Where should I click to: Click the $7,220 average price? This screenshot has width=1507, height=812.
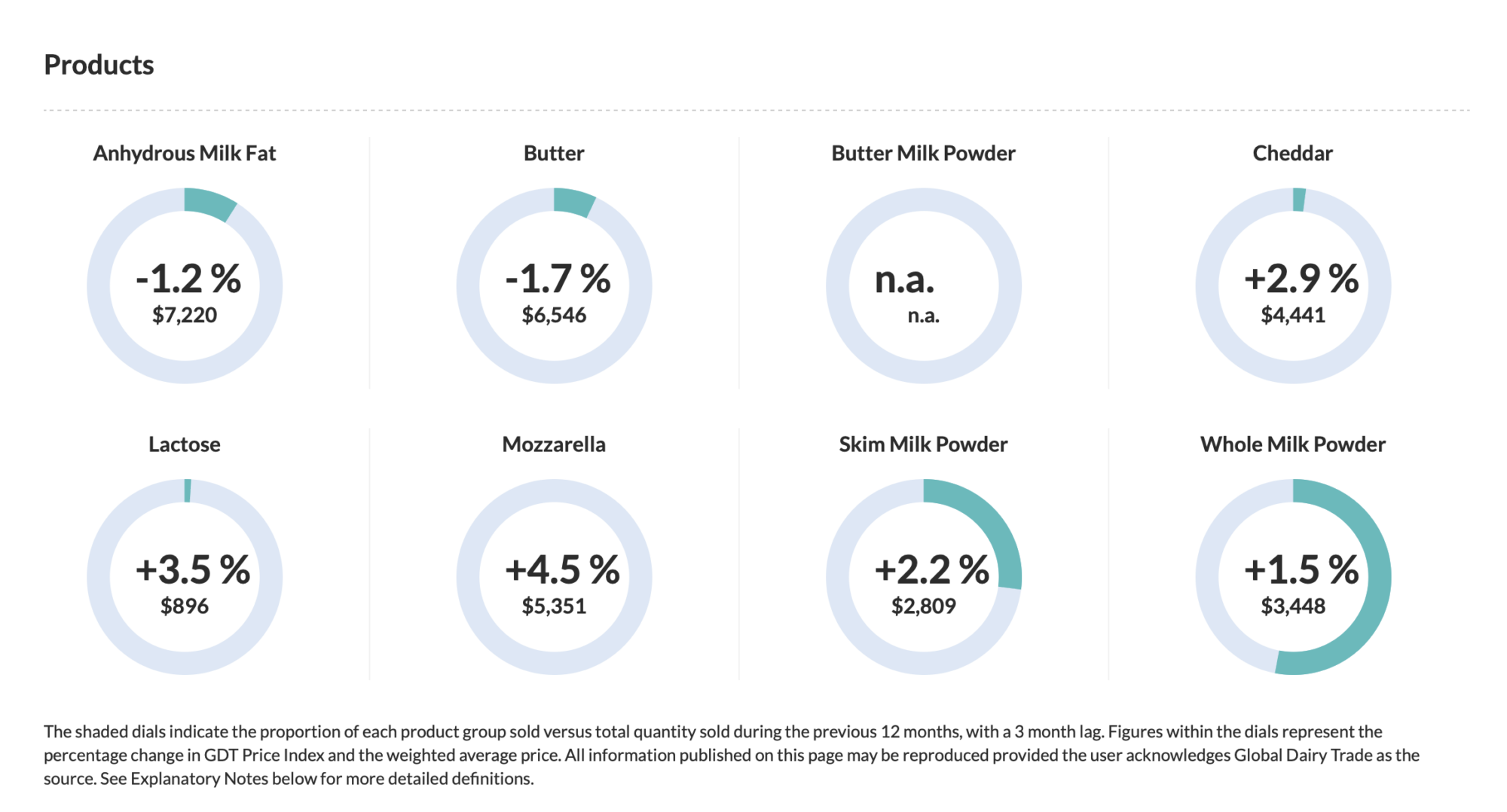click(x=185, y=315)
